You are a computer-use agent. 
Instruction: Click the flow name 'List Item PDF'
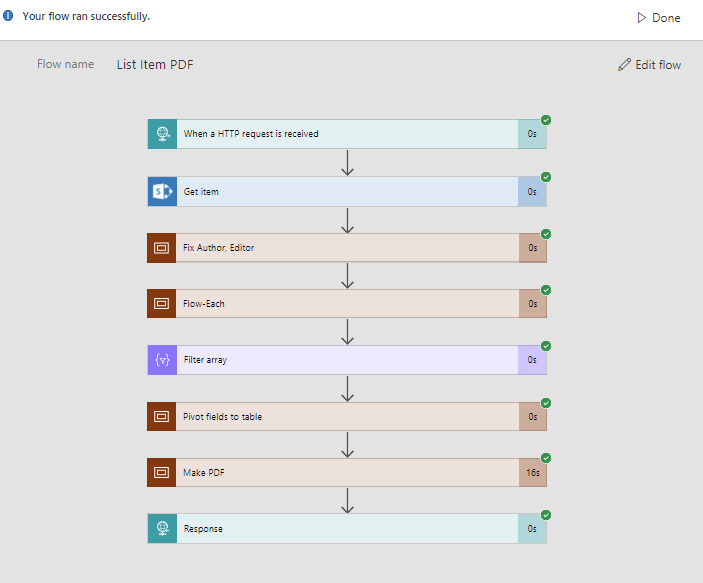point(155,65)
